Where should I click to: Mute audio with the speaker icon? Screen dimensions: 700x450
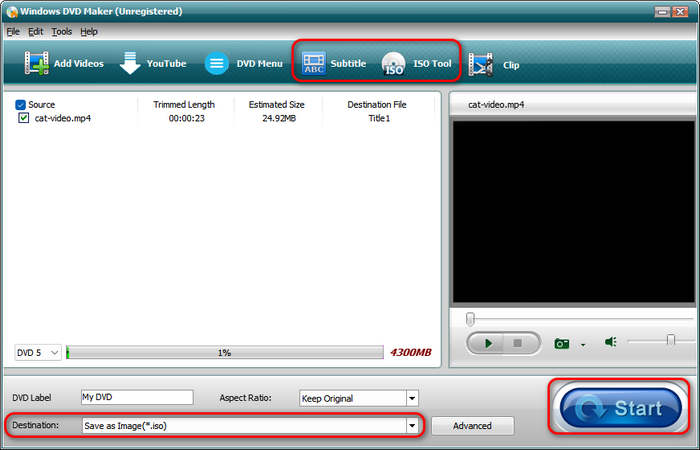(x=610, y=342)
